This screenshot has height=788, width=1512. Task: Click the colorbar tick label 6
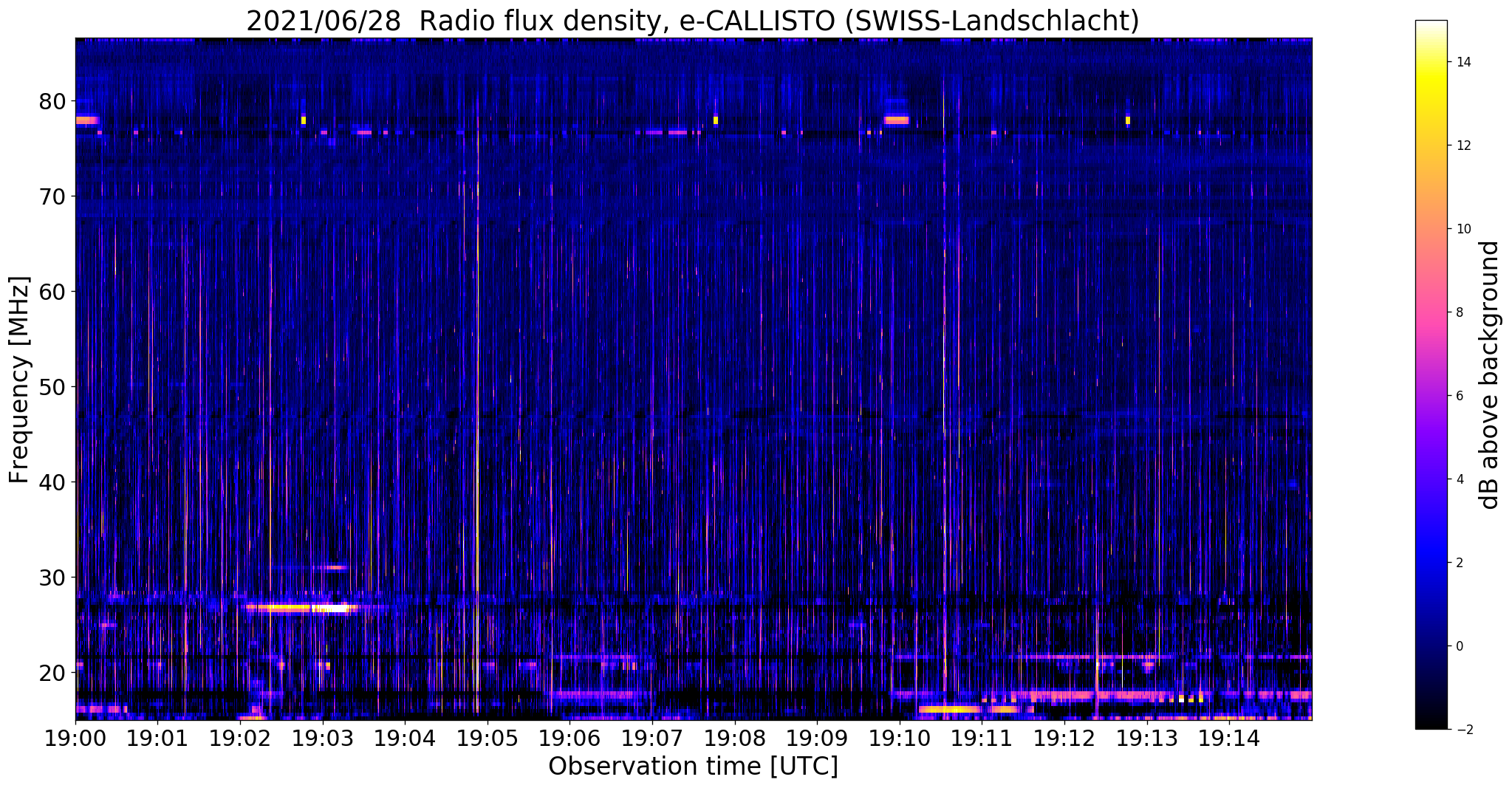coord(1458,396)
